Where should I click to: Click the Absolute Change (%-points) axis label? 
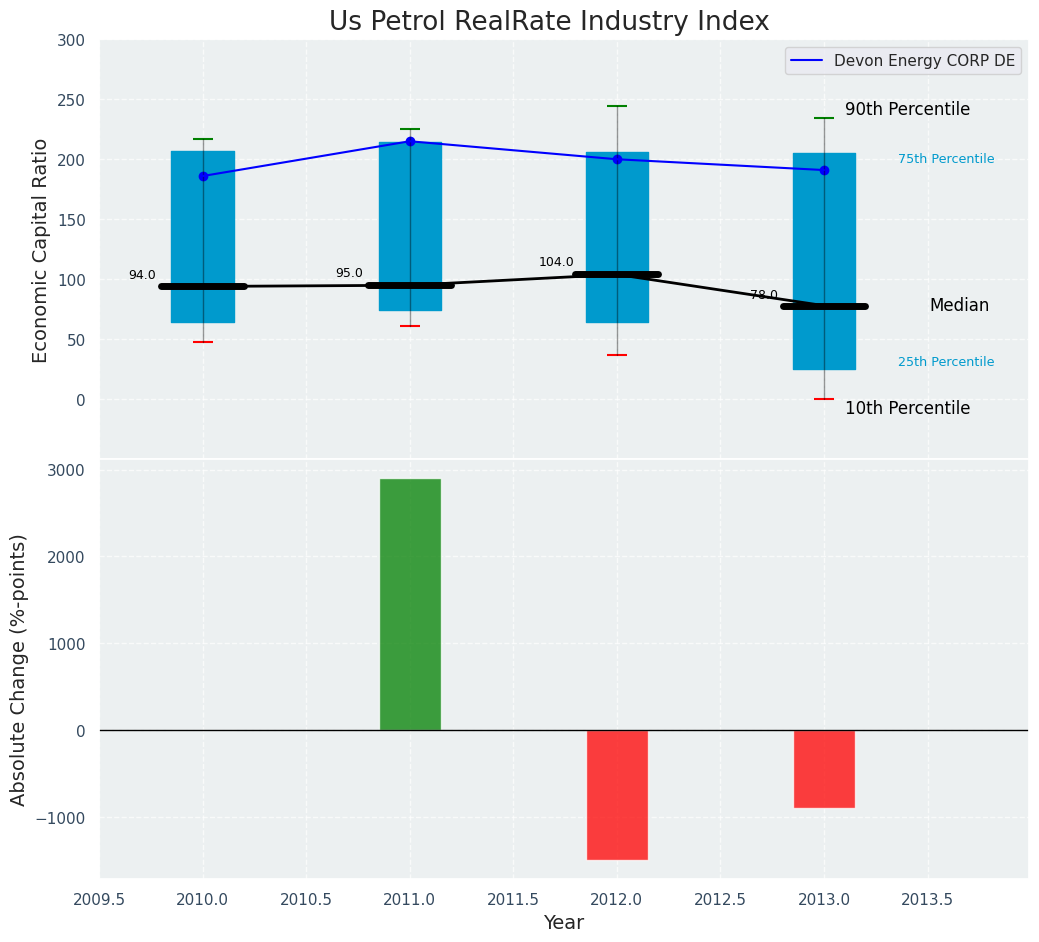(x=19, y=669)
